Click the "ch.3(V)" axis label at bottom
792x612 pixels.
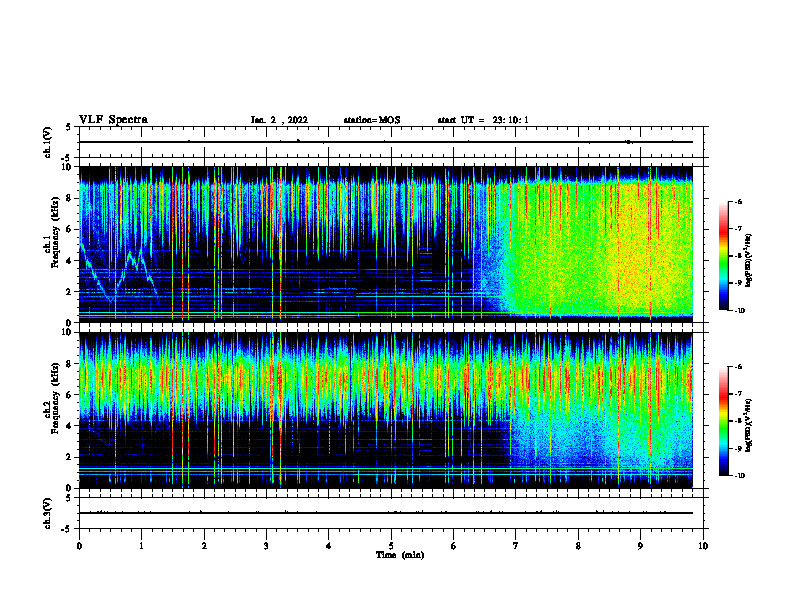pos(47,513)
